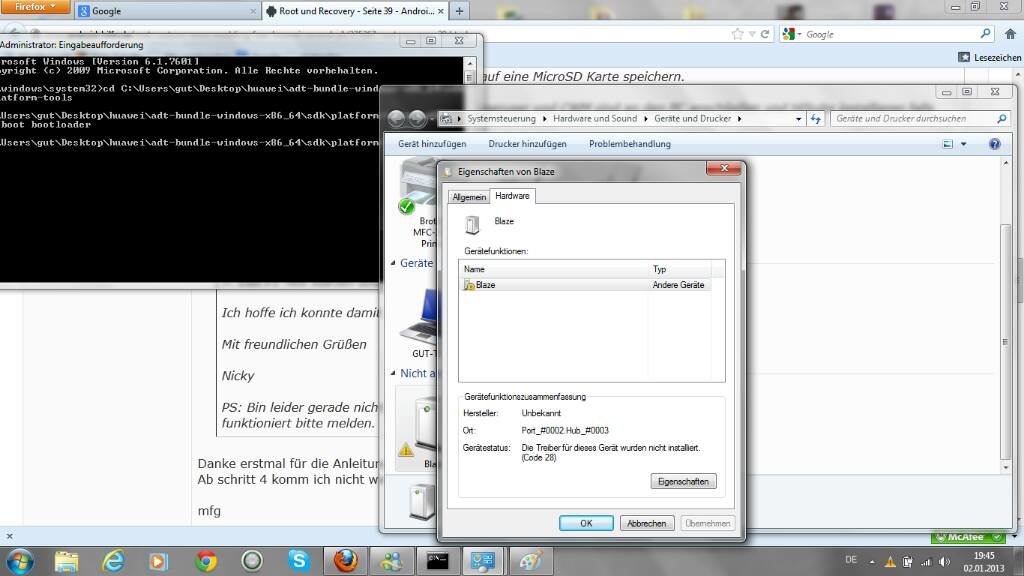This screenshot has height=576, width=1024.
Task: Click the up arrow of the command prompt scrollbar
Action: 469,63
